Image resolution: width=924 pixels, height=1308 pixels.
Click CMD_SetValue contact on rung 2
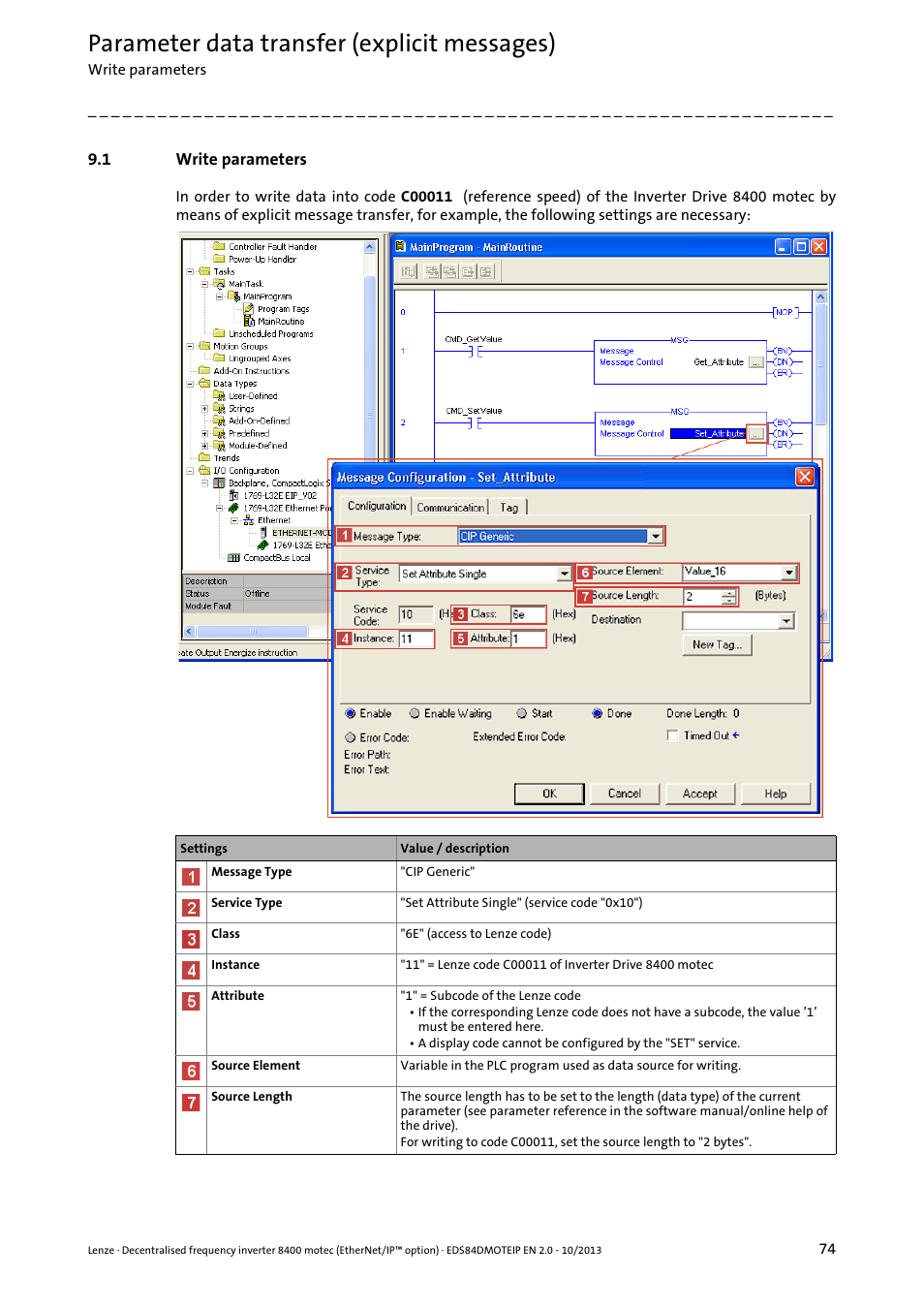(x=475, y=422)
